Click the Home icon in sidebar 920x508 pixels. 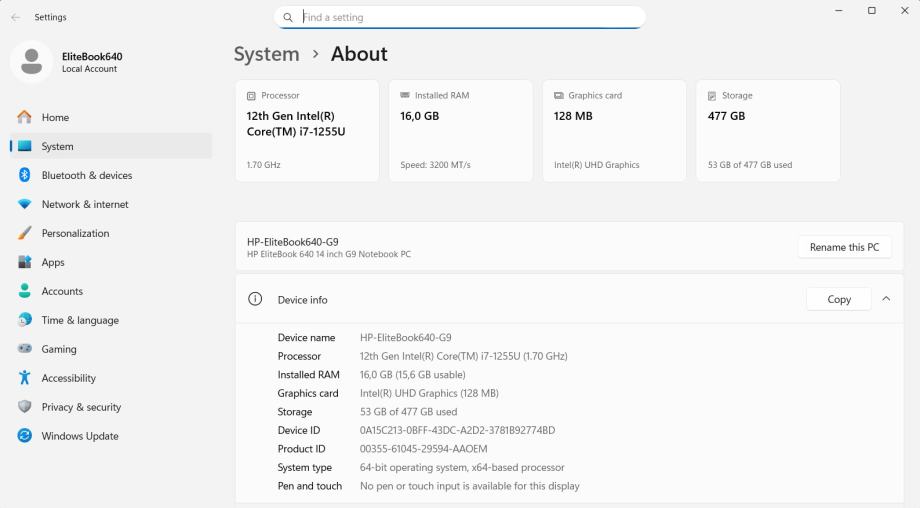25,117
